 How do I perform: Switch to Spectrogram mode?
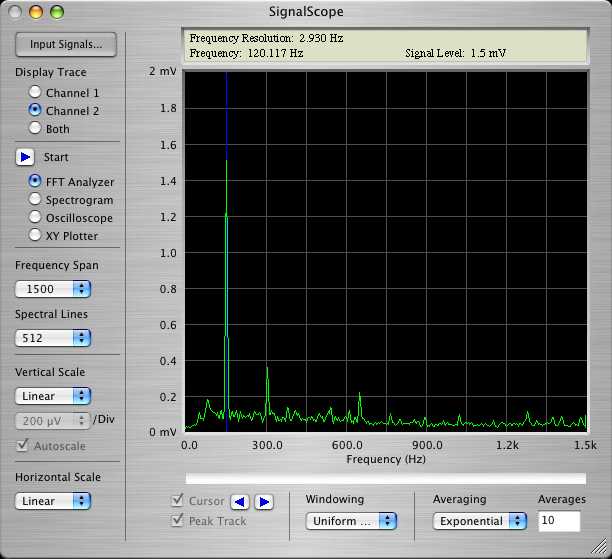click(36, 200)
